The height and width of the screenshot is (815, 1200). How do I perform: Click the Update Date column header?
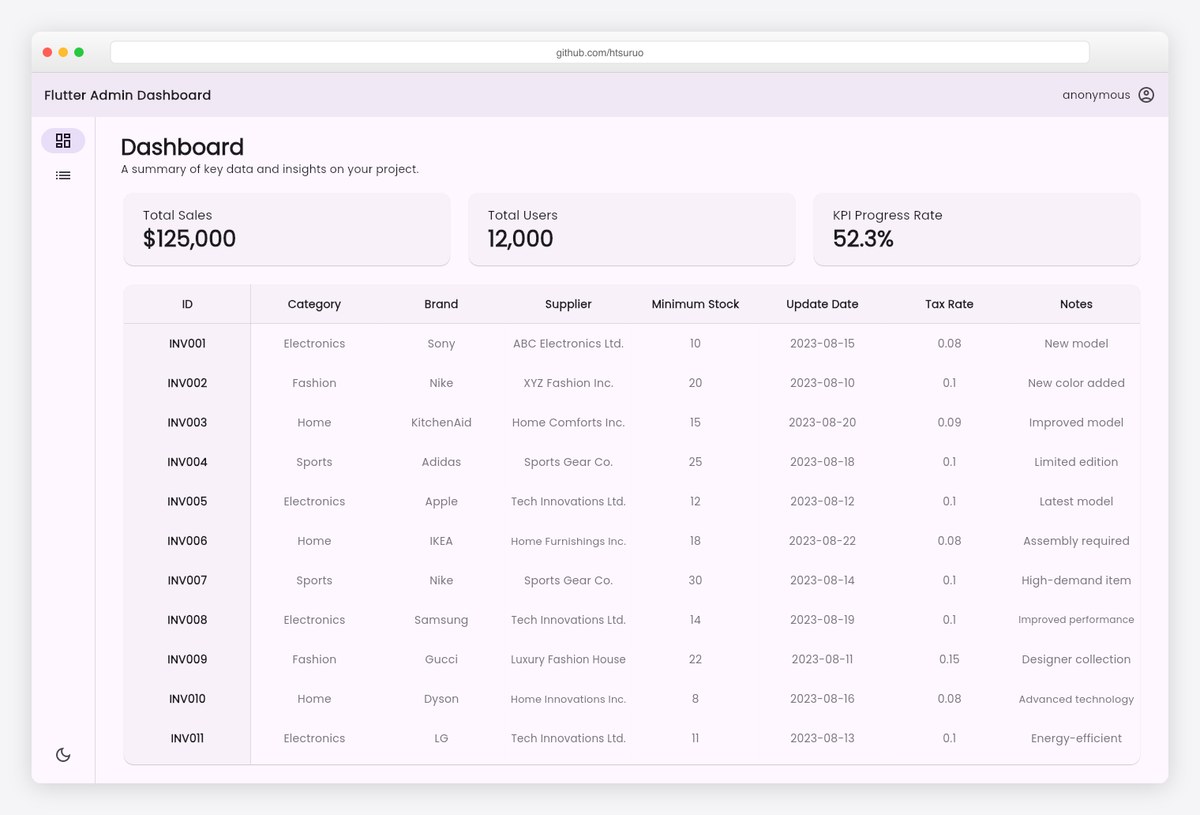coord(822,304)
